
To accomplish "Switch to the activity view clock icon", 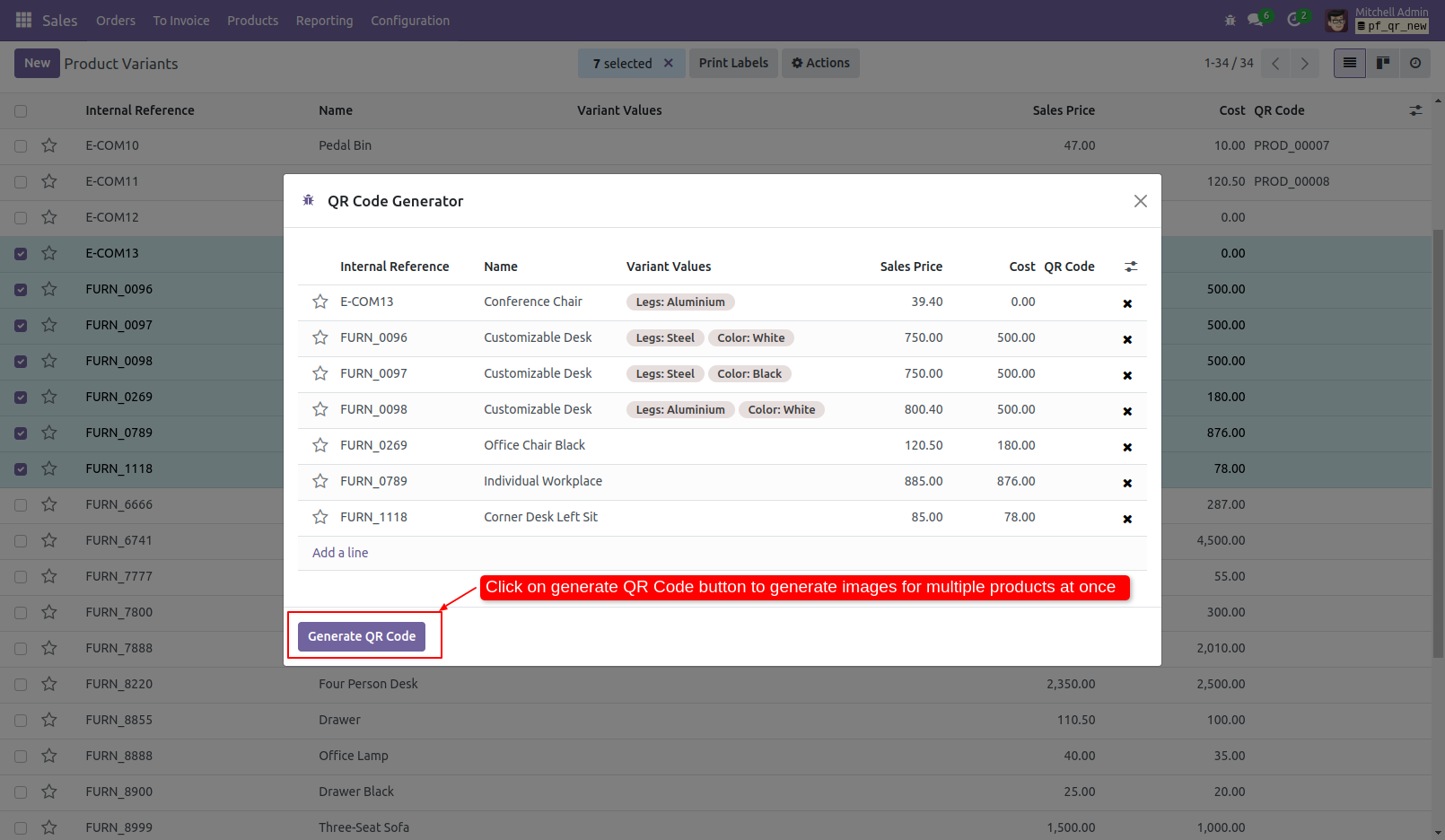I will pos(1415,63).
